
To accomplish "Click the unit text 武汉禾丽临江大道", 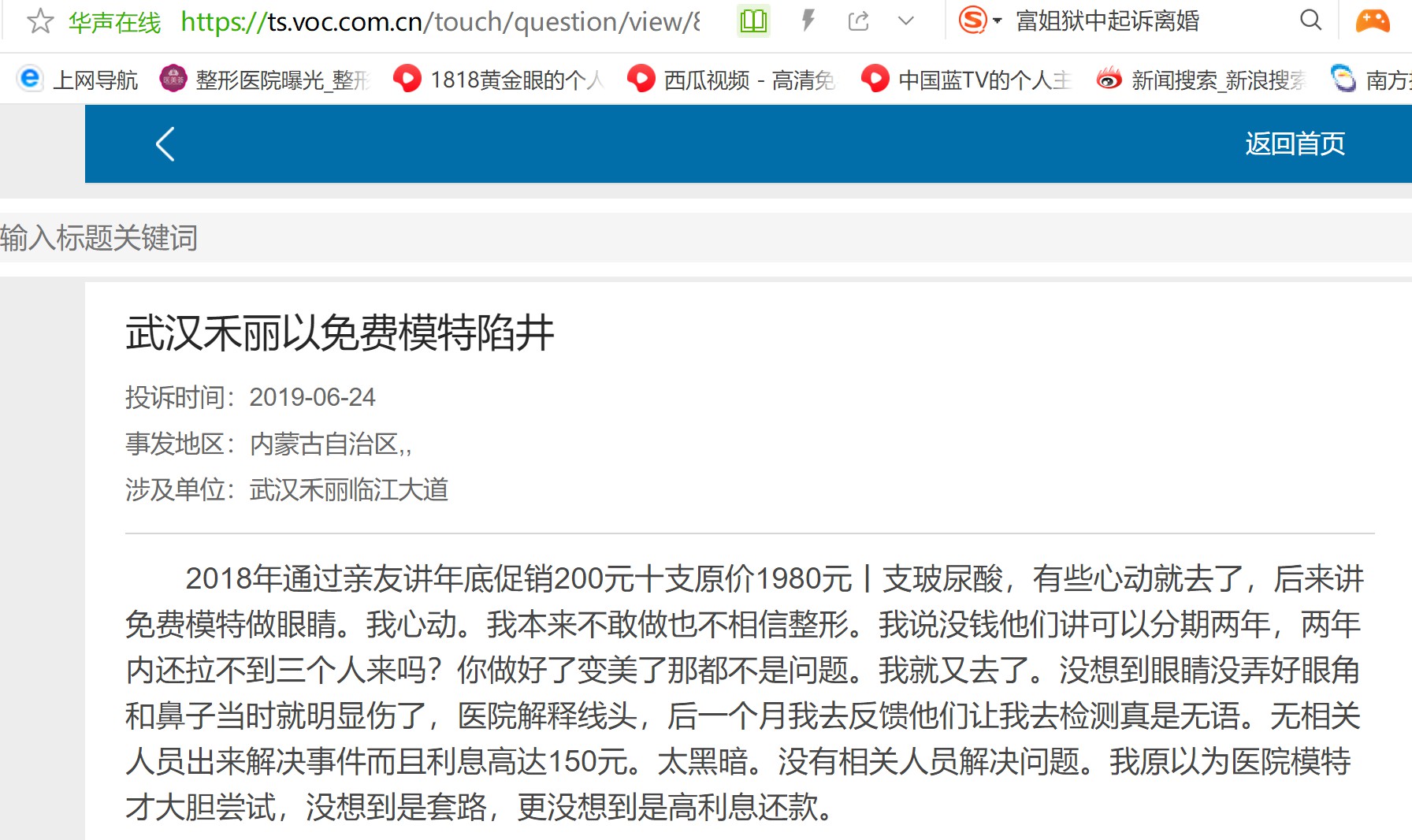I will [x=349, y=490].
